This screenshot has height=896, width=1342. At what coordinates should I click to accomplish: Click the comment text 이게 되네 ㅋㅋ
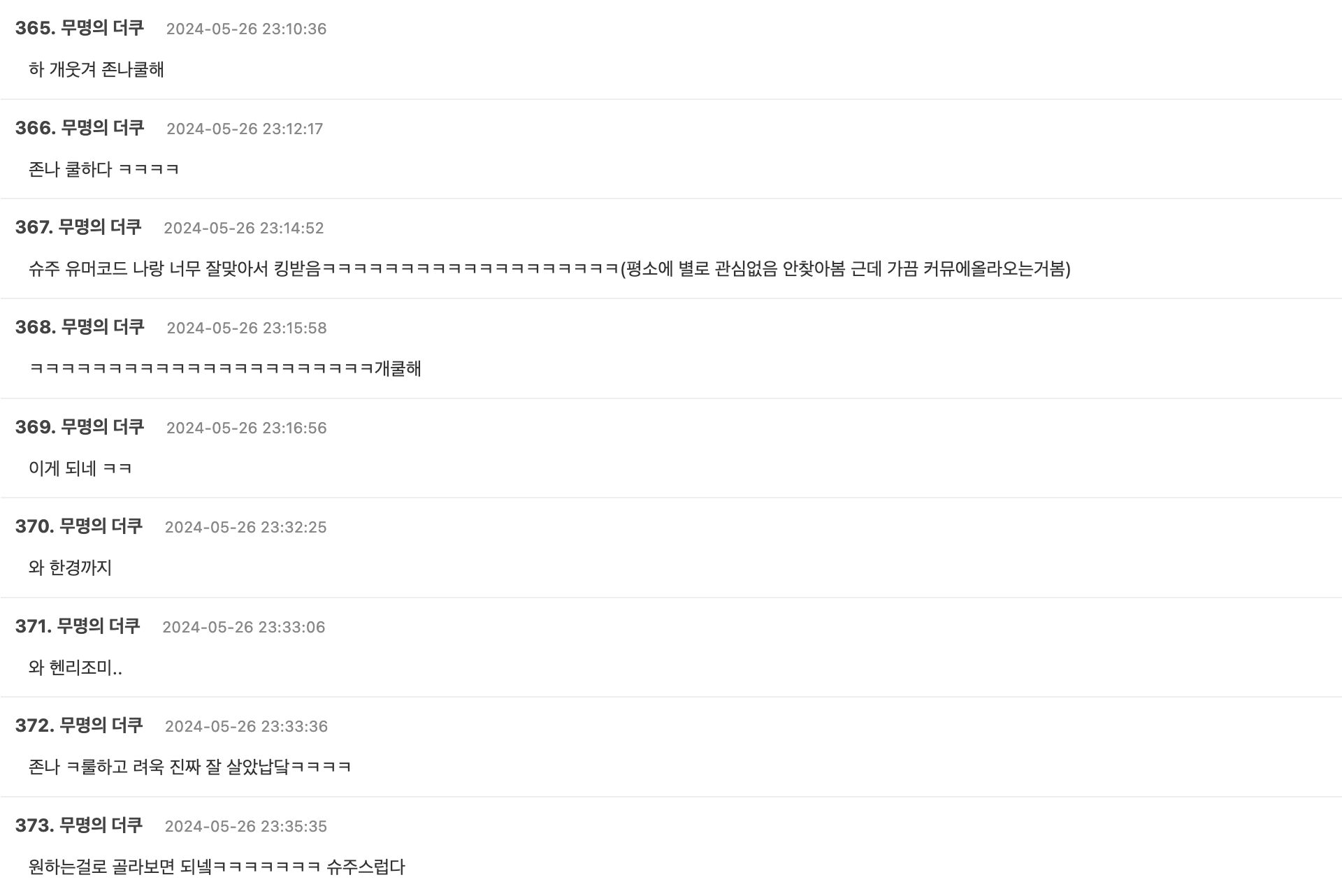[x=80, y=468]
